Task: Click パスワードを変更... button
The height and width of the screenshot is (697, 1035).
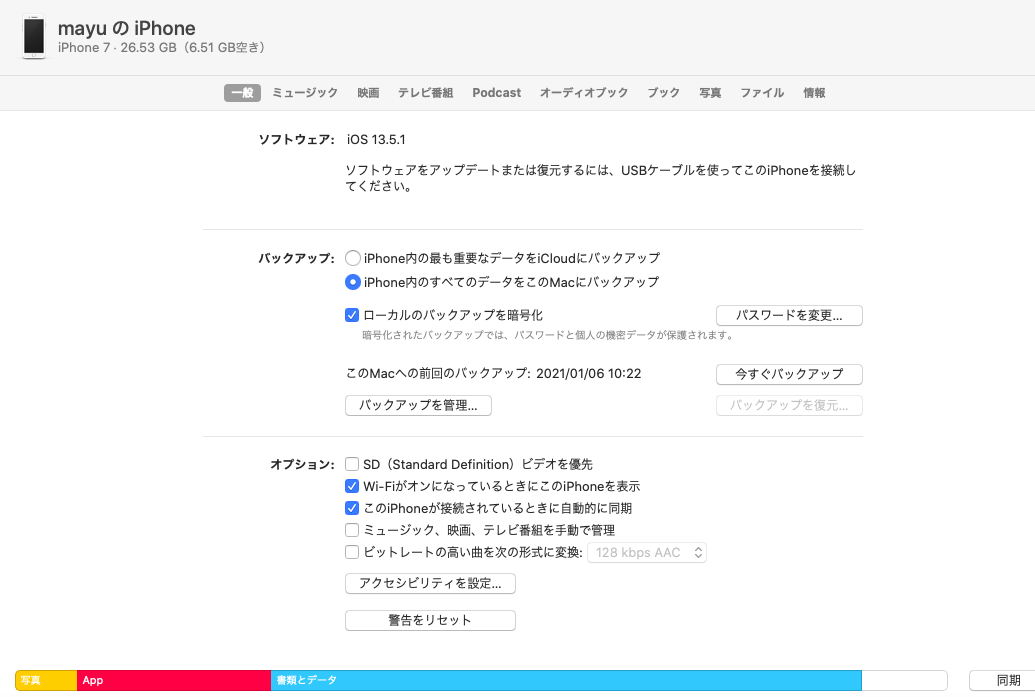Action: pos(789,315)
